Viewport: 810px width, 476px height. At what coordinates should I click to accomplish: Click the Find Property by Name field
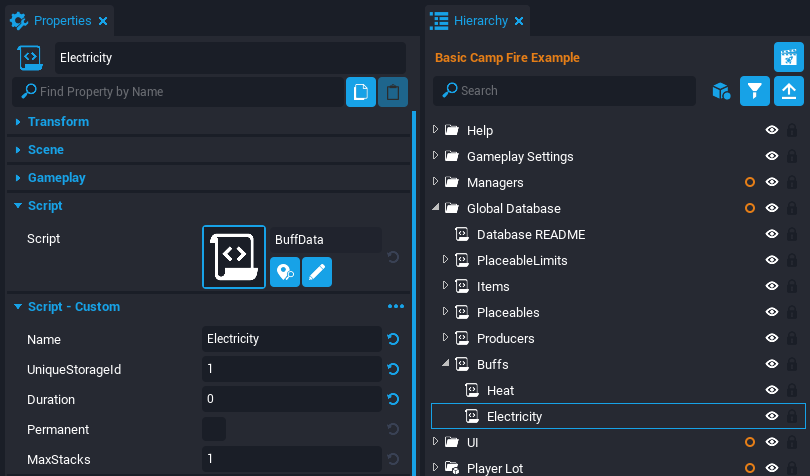pos(180,92)
